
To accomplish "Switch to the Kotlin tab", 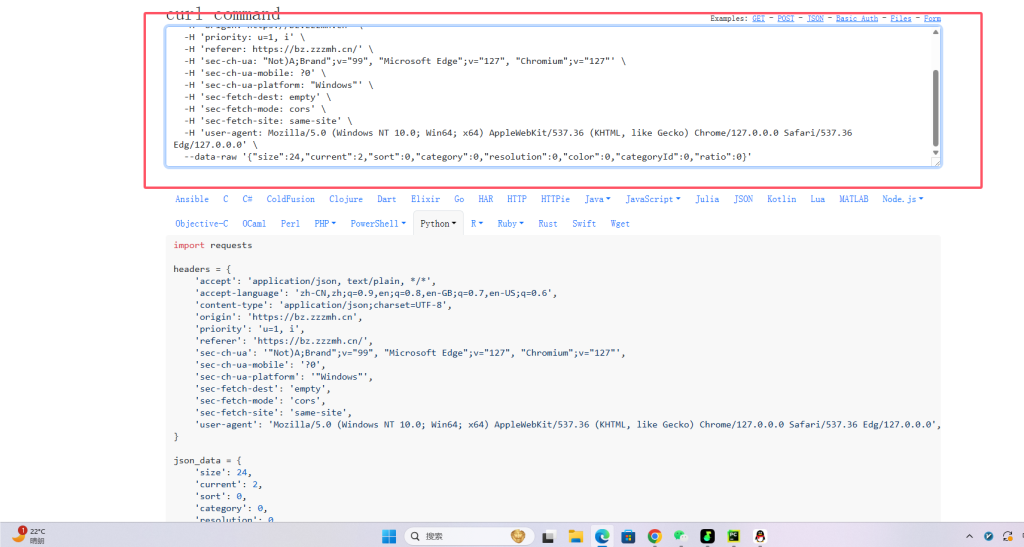I will (782, 199).
